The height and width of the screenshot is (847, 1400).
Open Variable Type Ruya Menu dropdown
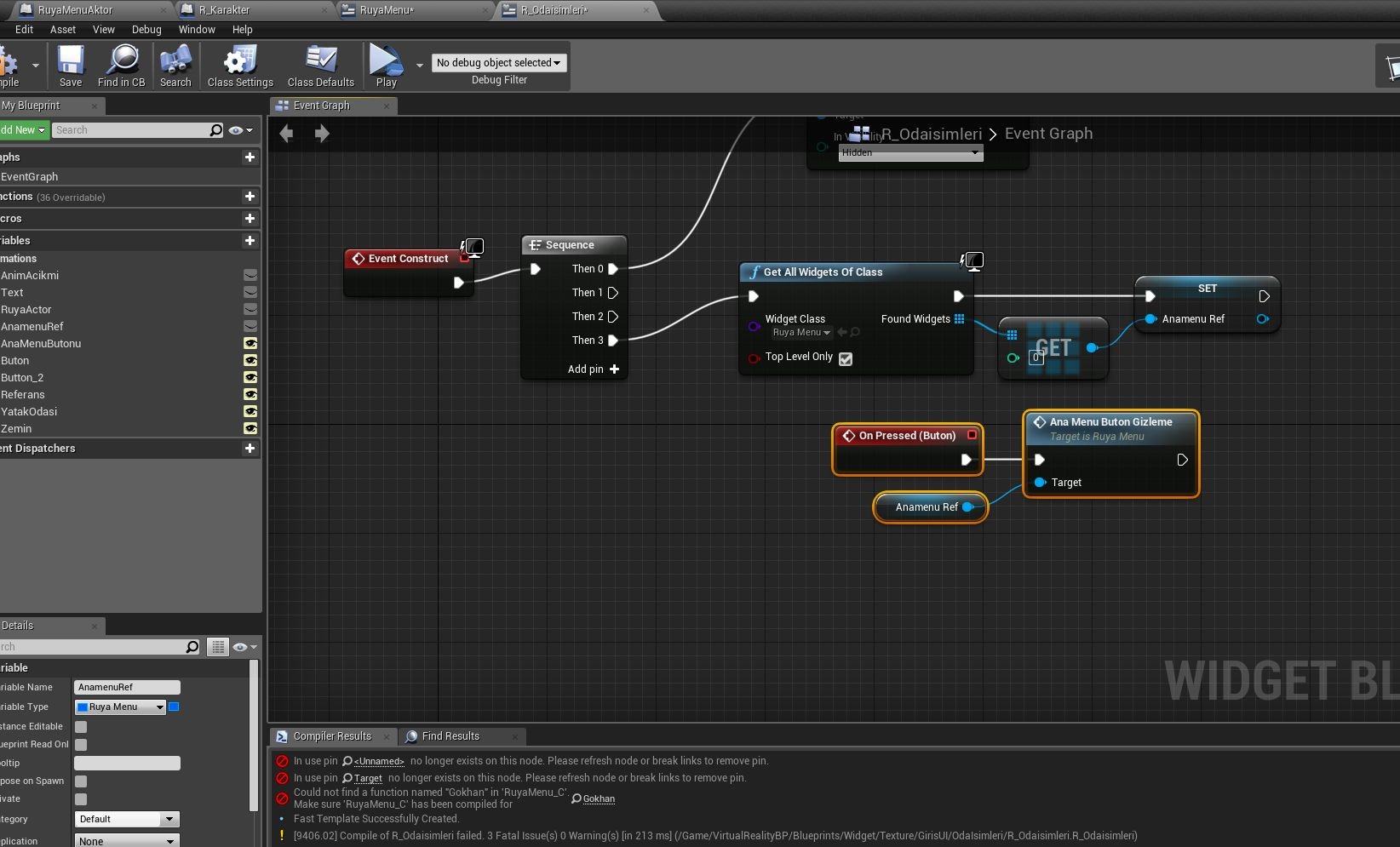tap(120, 707)
